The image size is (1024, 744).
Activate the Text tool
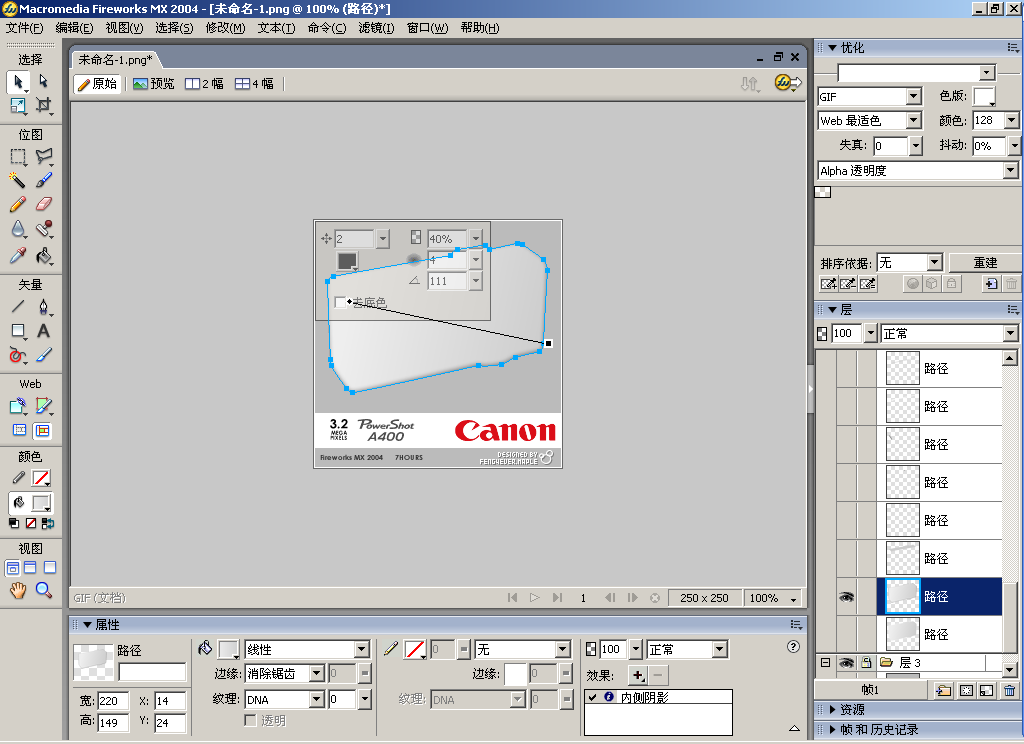[43, 331]
